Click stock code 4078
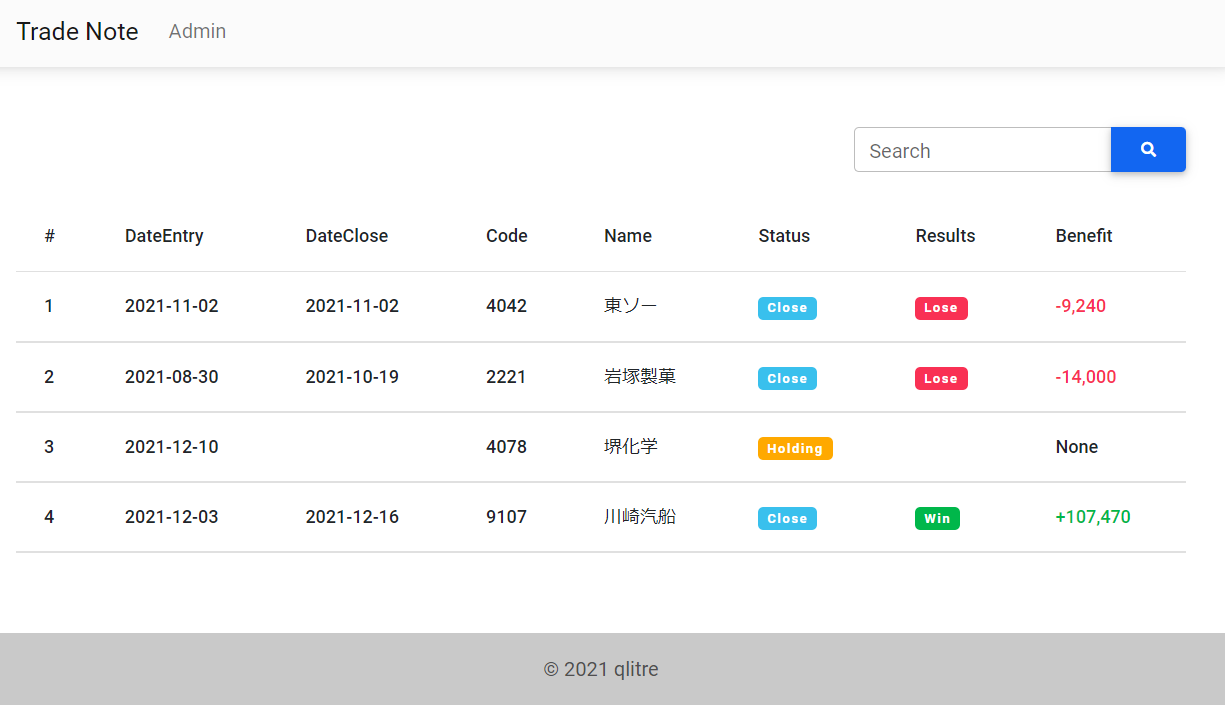This screenshot has height=708, width=1225. (506, 447)
